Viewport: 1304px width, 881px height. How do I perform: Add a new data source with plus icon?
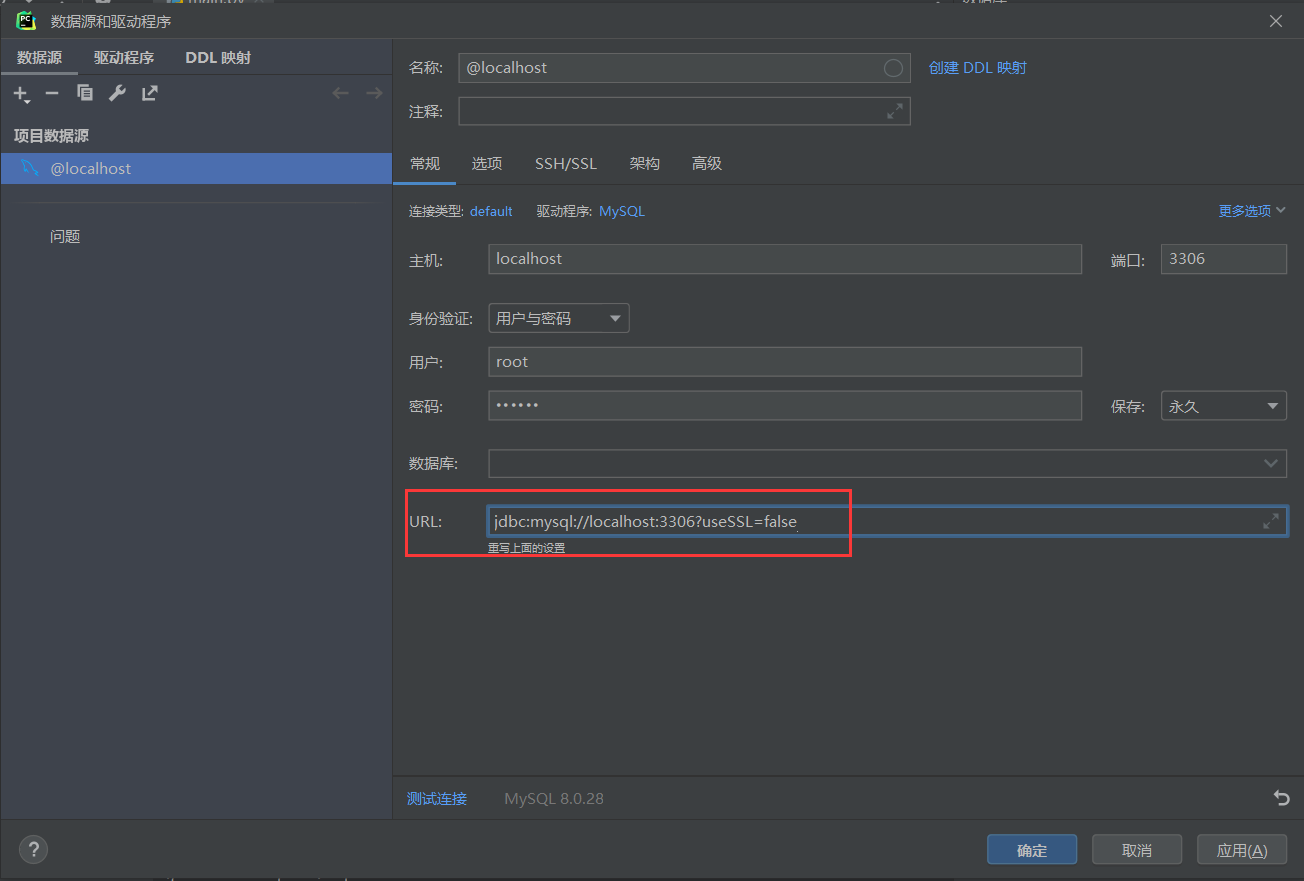(21, 94)
